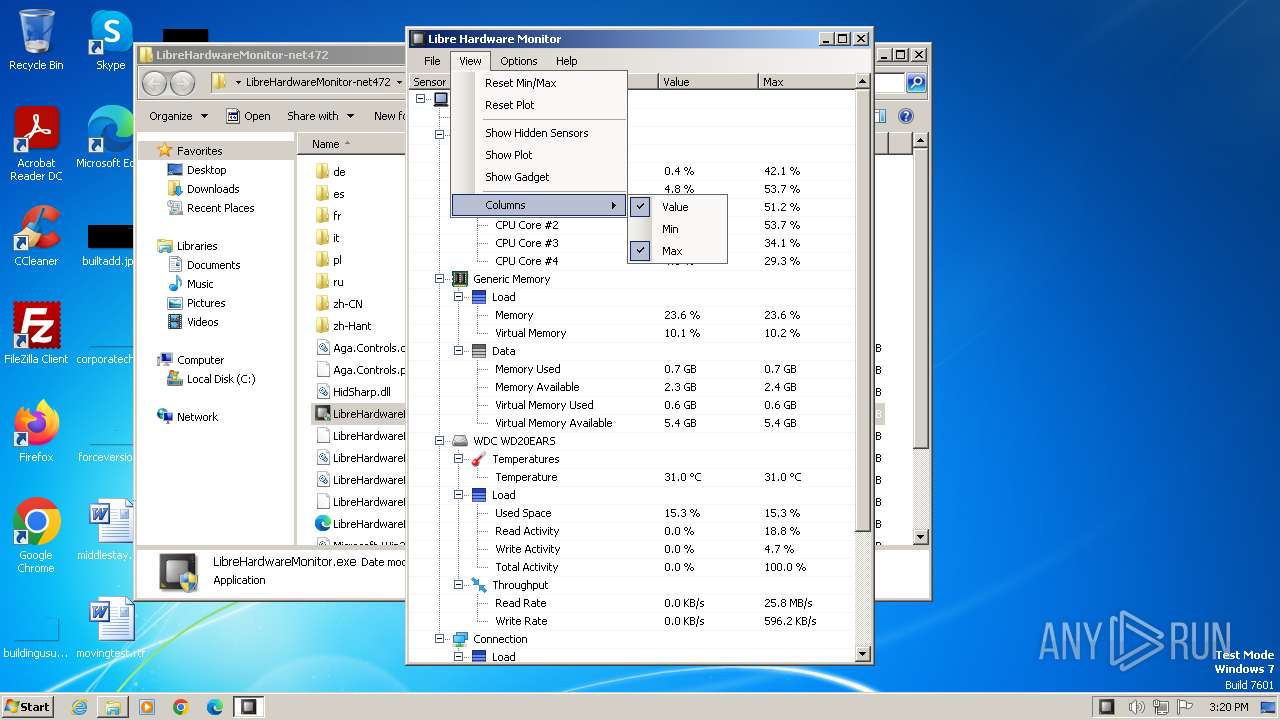This screenshot has height=720, width=1280.
Task: Select the movingtest.rtf desktop document
Action: tap(110, 629)
